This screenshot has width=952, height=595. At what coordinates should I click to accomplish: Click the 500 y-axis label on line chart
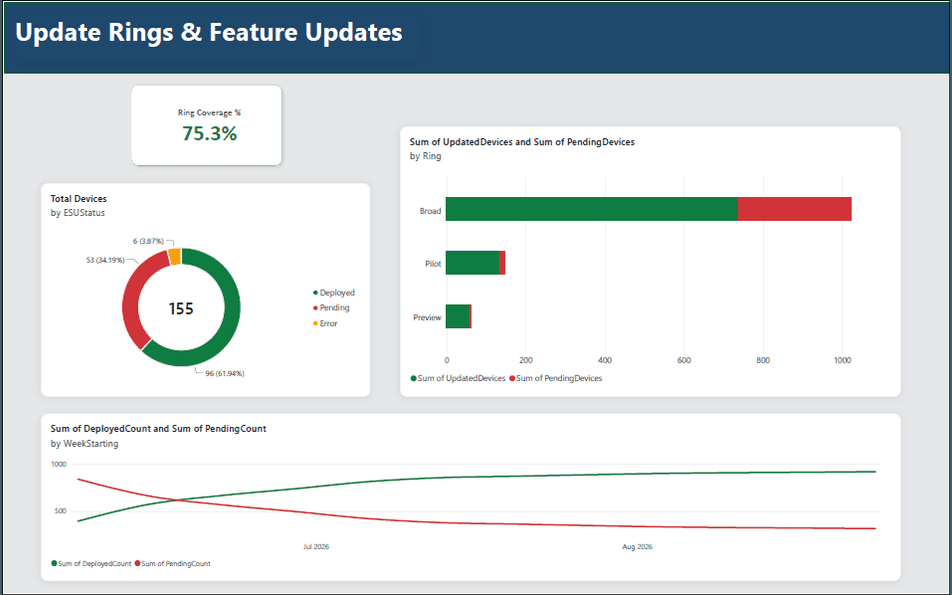(59, 511)
